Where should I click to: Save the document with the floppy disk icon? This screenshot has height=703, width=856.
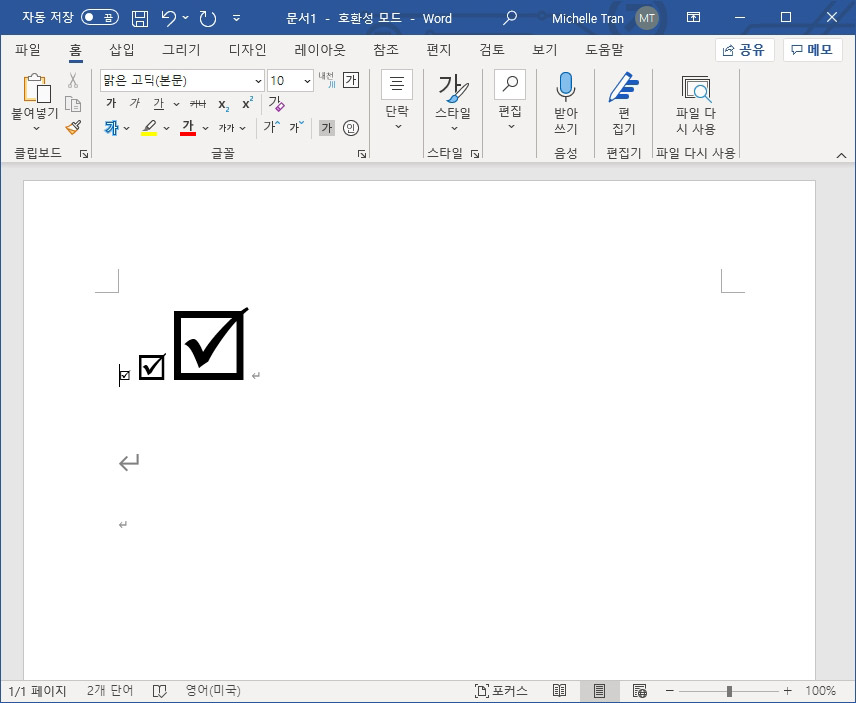(x=140, y=19)
